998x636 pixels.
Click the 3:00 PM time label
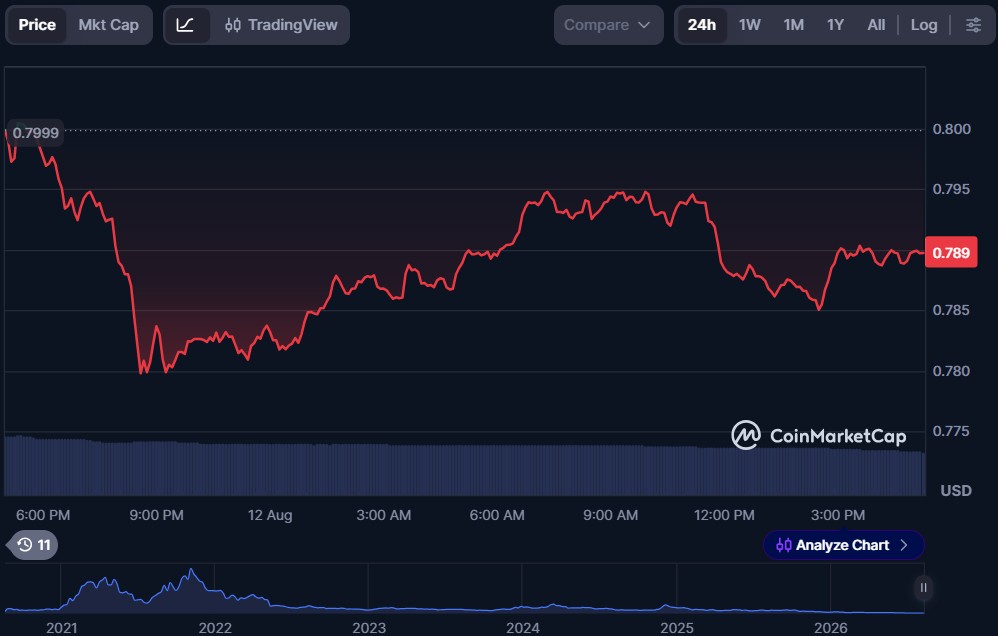838,515
